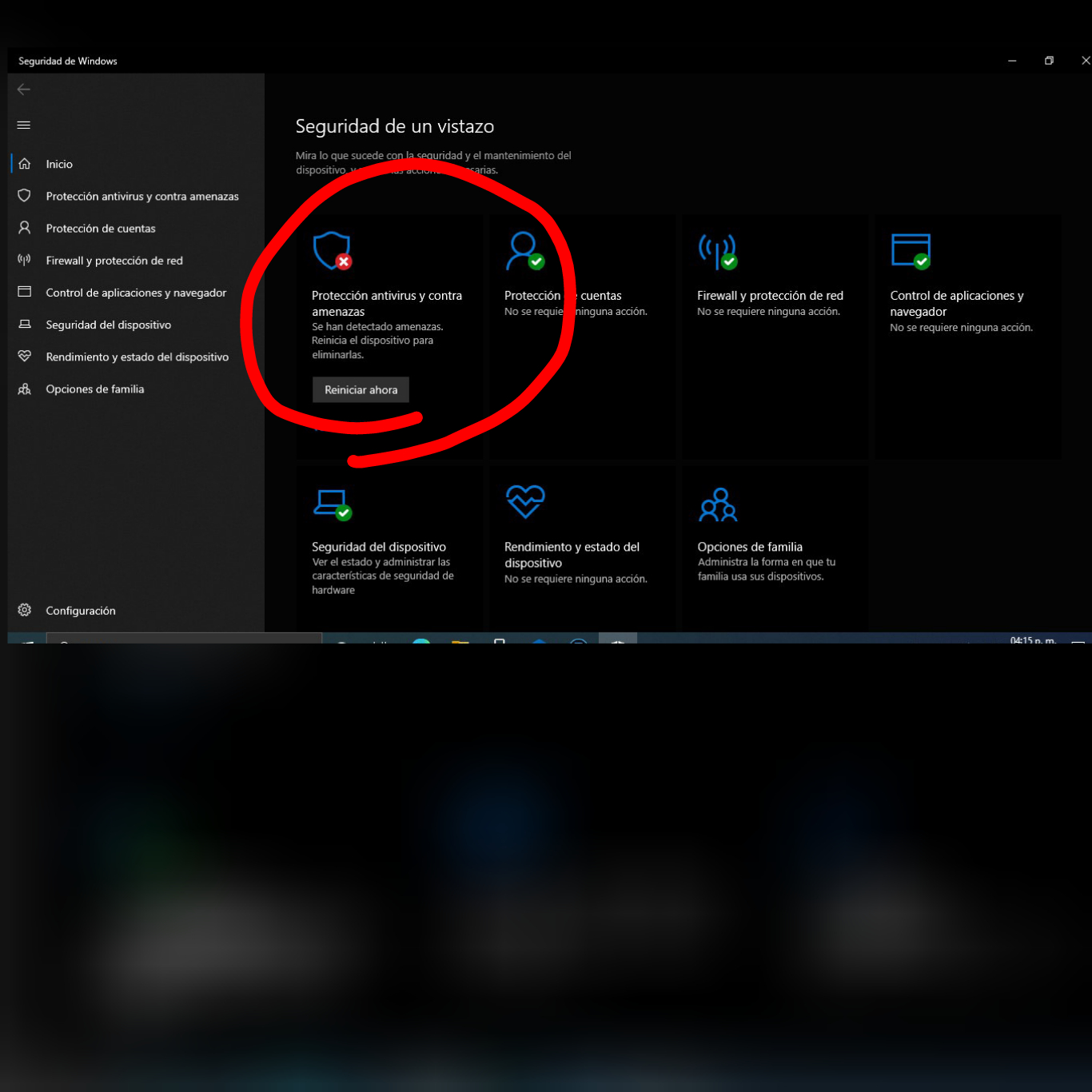Minimize the Seguridad de Windows window
Viewport: 1092px width, 1092px height.
point(1012,61)
